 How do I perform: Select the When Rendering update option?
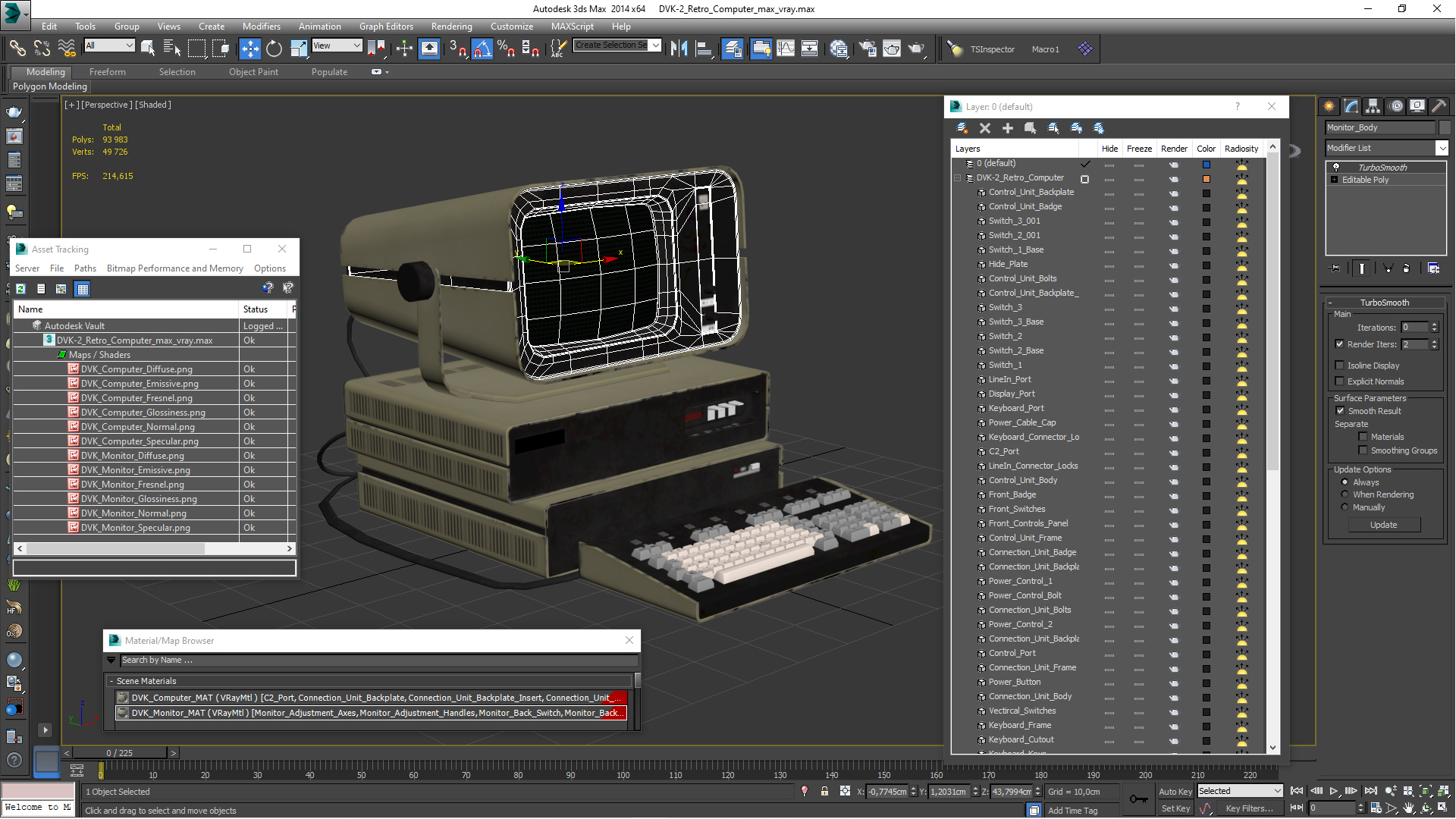coord(1345,494)
